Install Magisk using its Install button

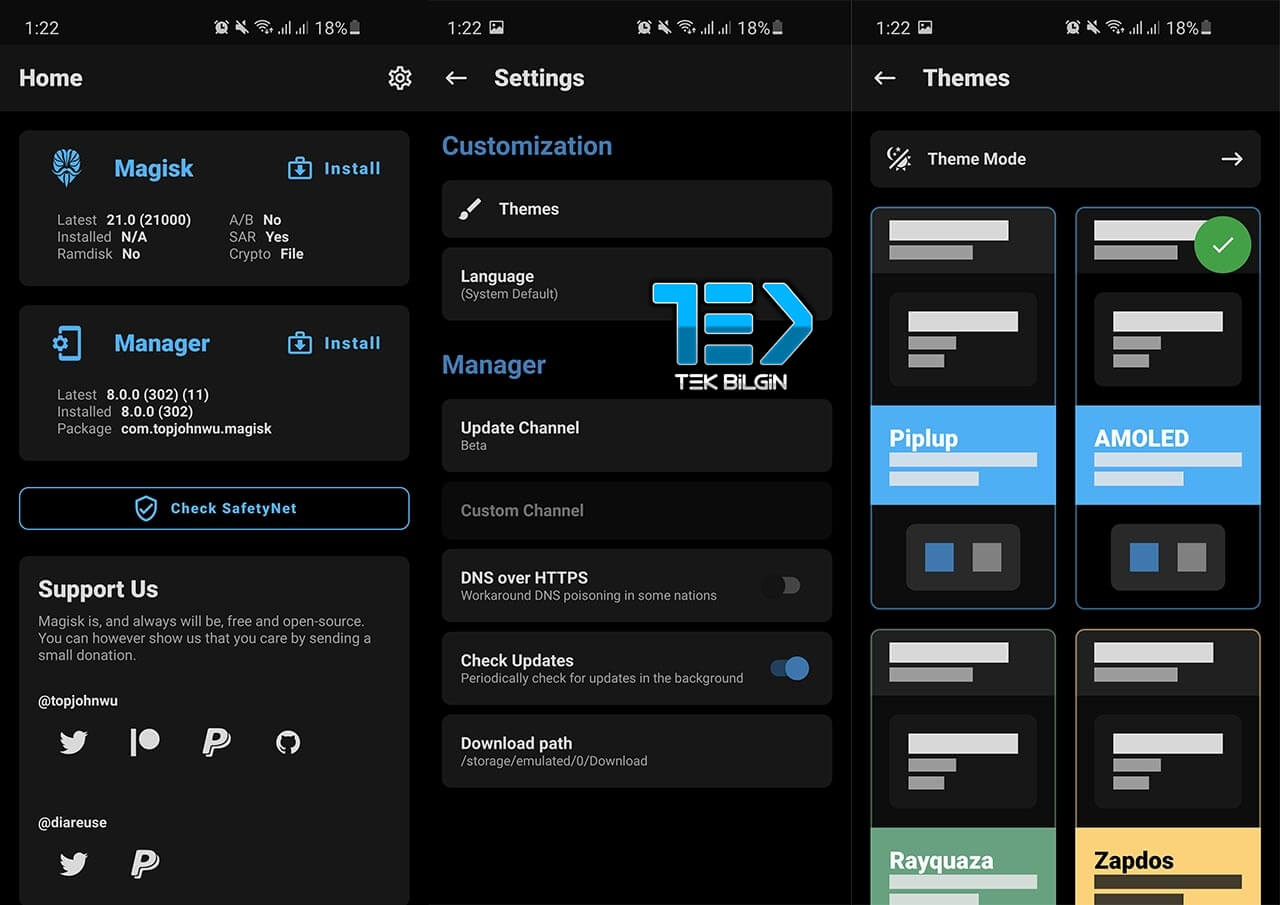pos(334,168)
